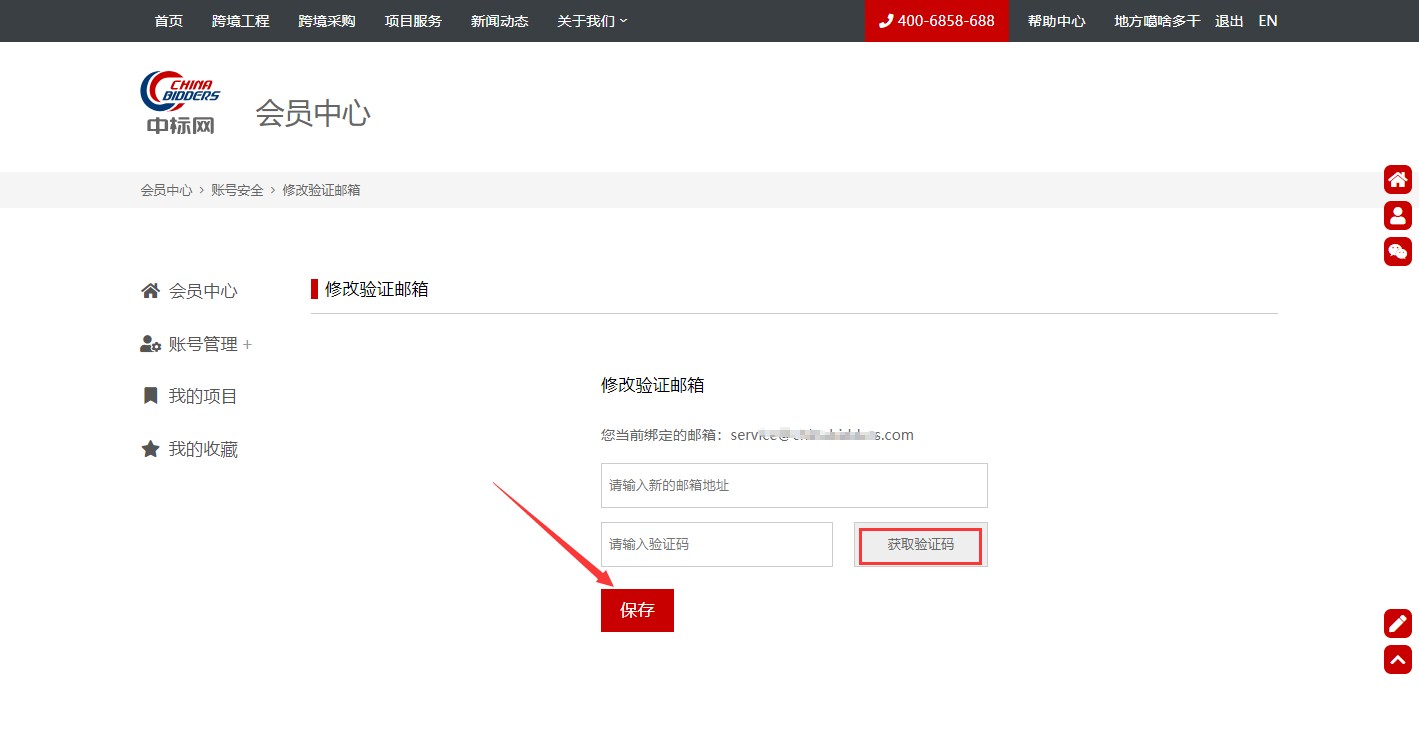The height and width of the screenshot is (752, 1419).
Task: Click the phone number 400-6858-688
Action: (x=936, y=21)
